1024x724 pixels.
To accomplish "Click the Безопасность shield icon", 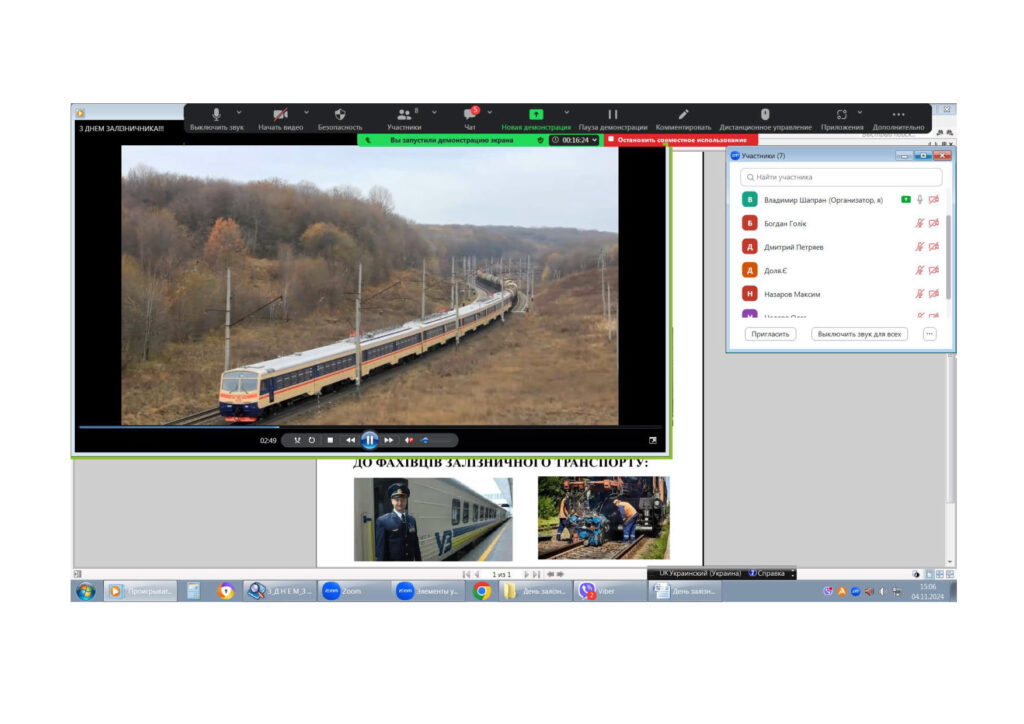I will (340, 114).
